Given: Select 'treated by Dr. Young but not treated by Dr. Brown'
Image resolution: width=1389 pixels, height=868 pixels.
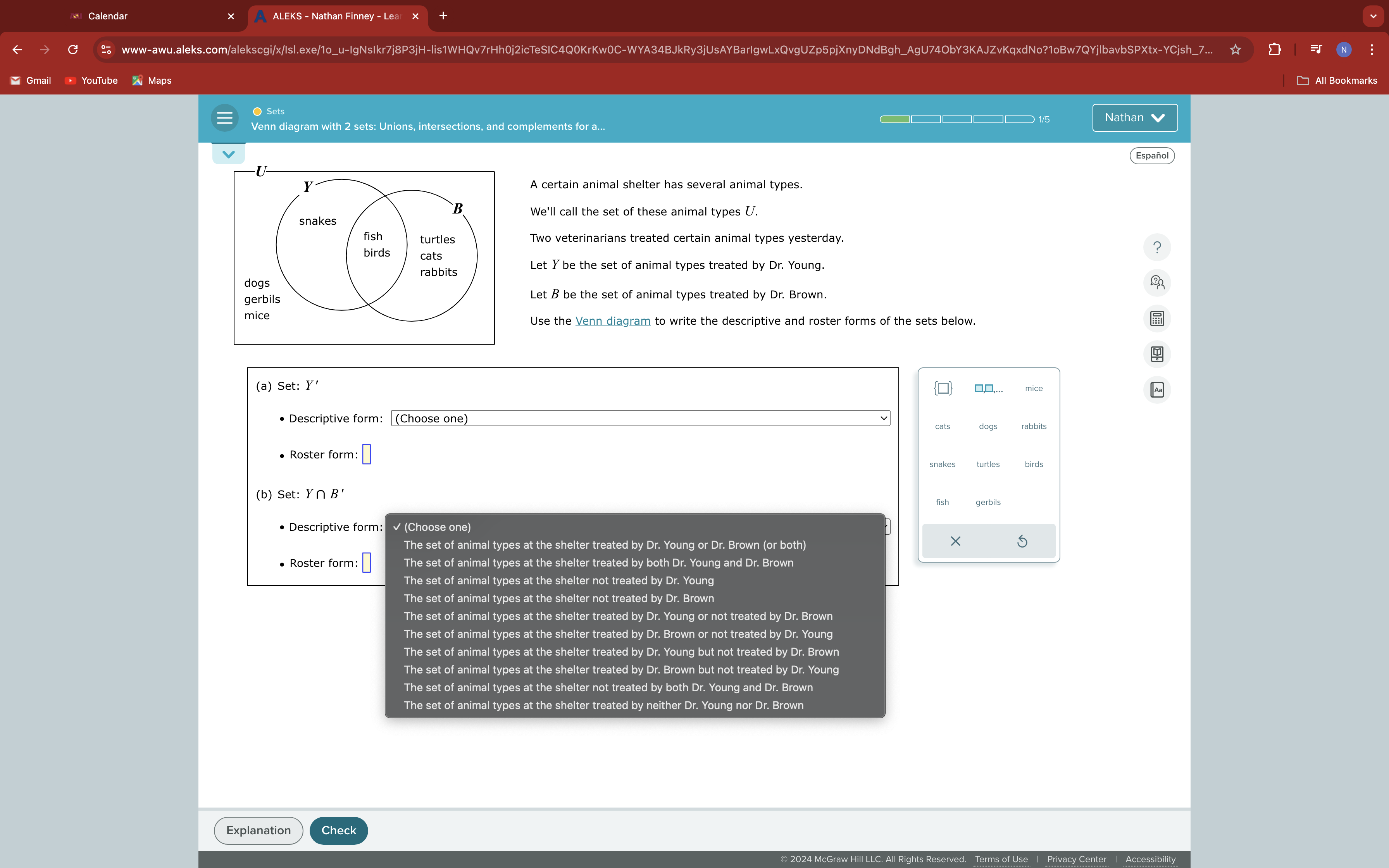Looking at the screenshot, I should (x=621, y=651).
